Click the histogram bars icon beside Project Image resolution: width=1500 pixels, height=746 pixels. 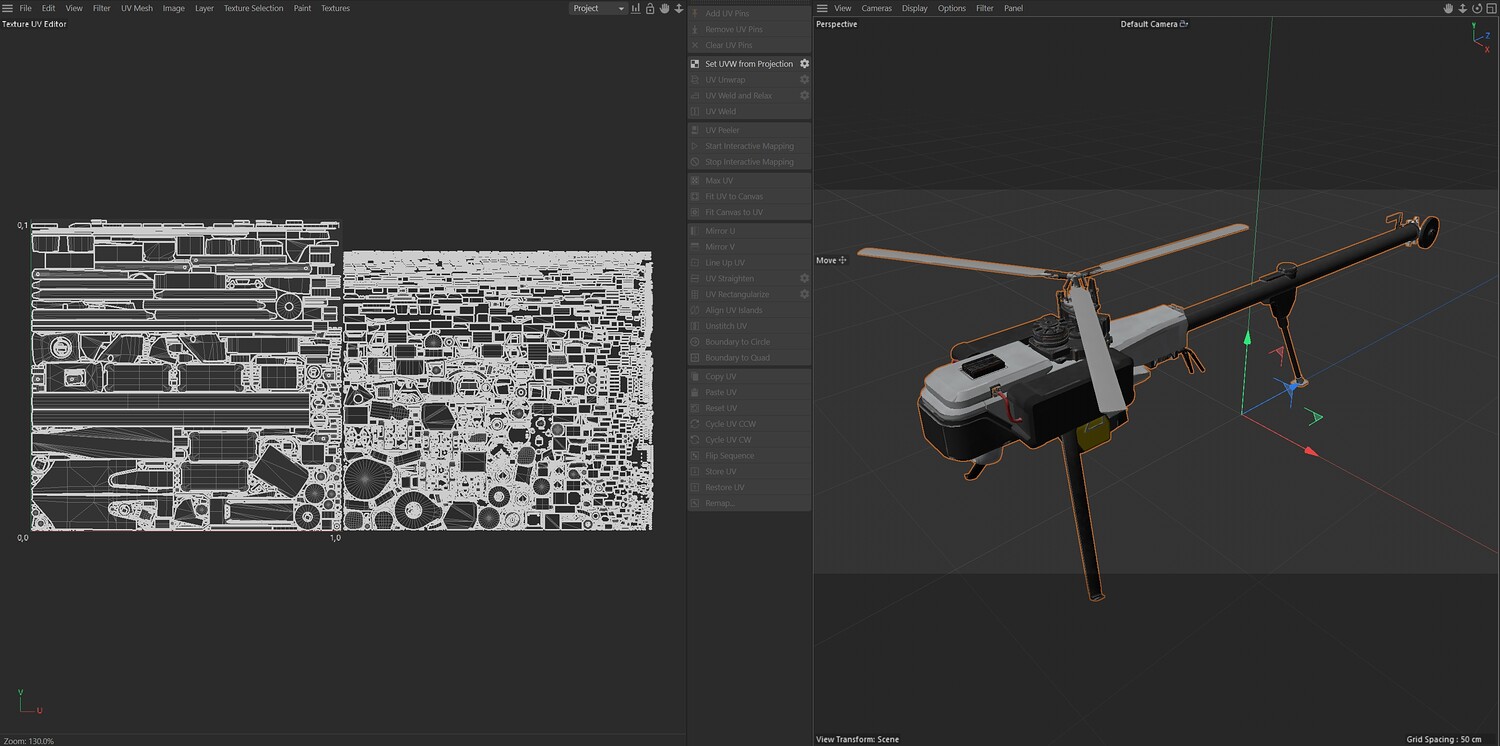click(x=636, y=8)
